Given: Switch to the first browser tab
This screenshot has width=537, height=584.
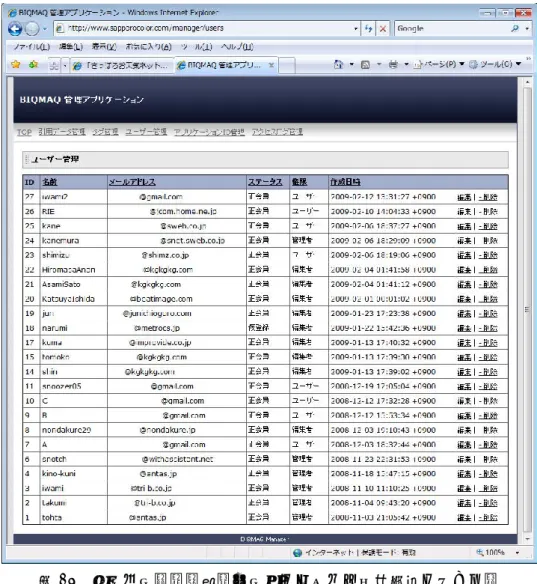Looking at the screenshot, I should tap(121, 66).
